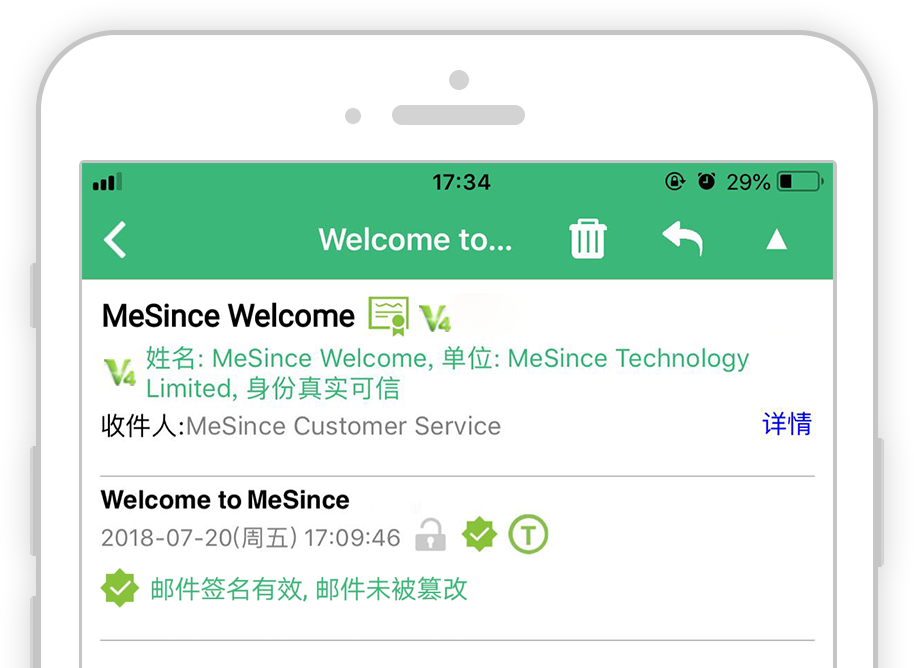The image size is (914, 668).
Task: Tap checkmark badge beside 邮件签名有效 text
Action: [x=119, y=588]
